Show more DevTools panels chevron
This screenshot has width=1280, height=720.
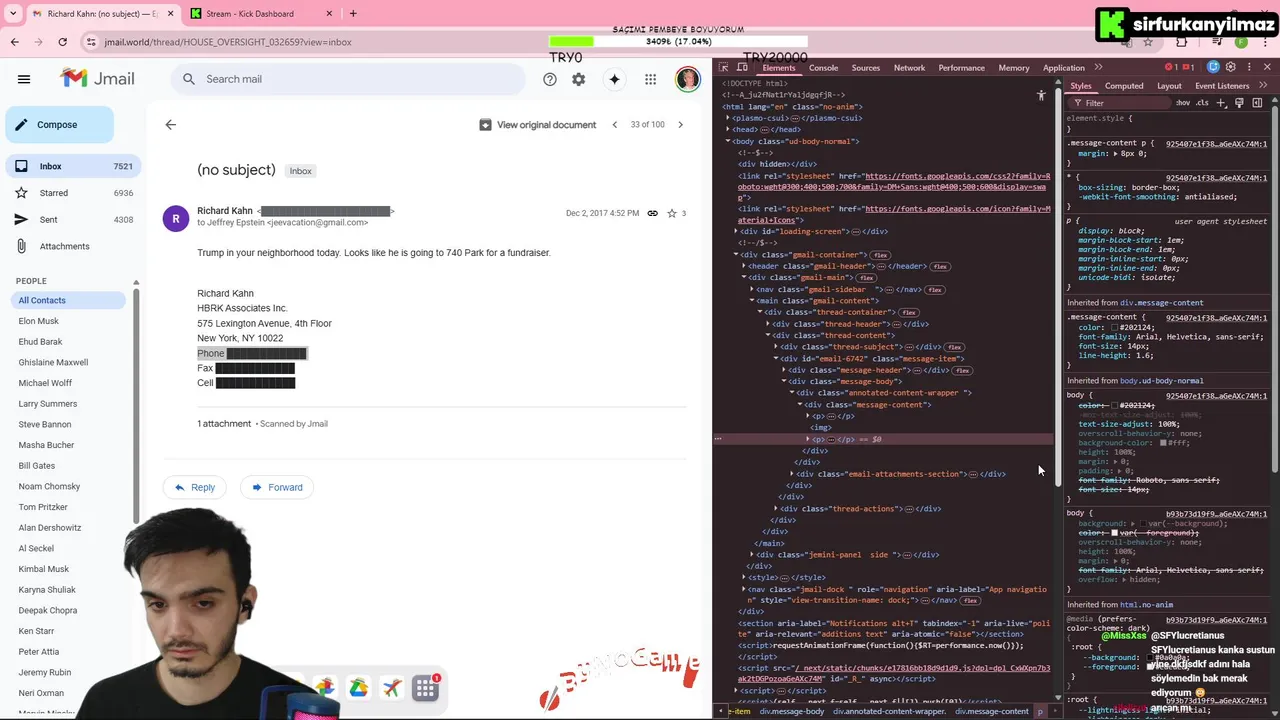[1098, 67]
